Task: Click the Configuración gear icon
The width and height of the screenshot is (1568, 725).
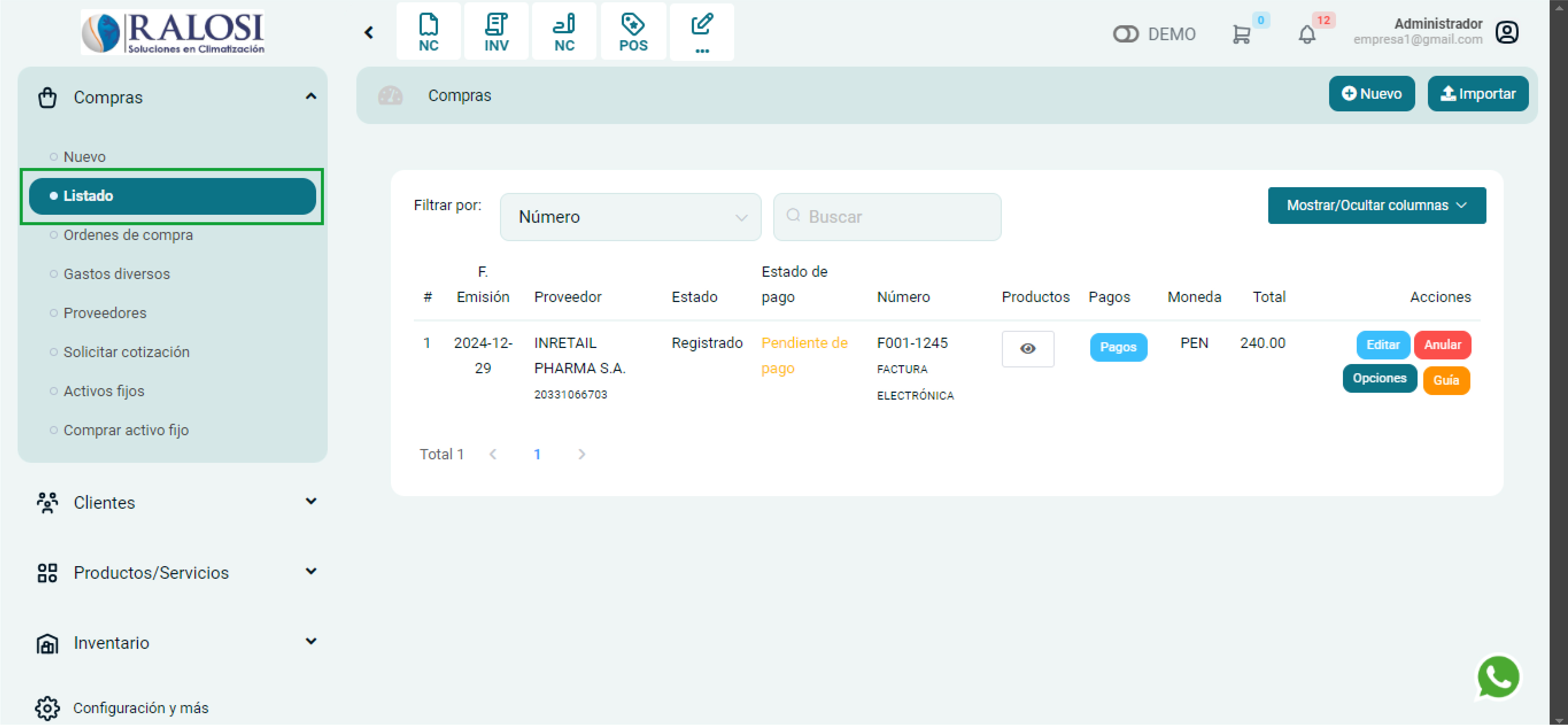Action: coord(47,708)
